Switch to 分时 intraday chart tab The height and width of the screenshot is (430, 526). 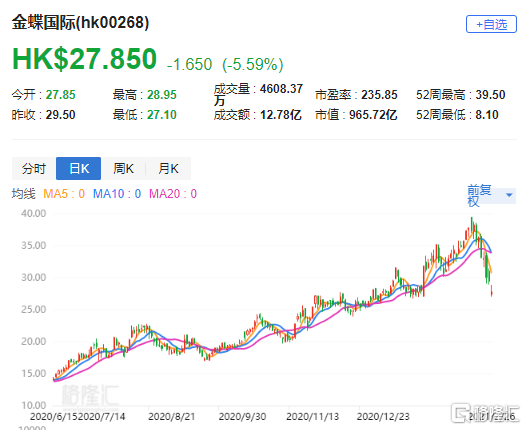tap(34, 168)
